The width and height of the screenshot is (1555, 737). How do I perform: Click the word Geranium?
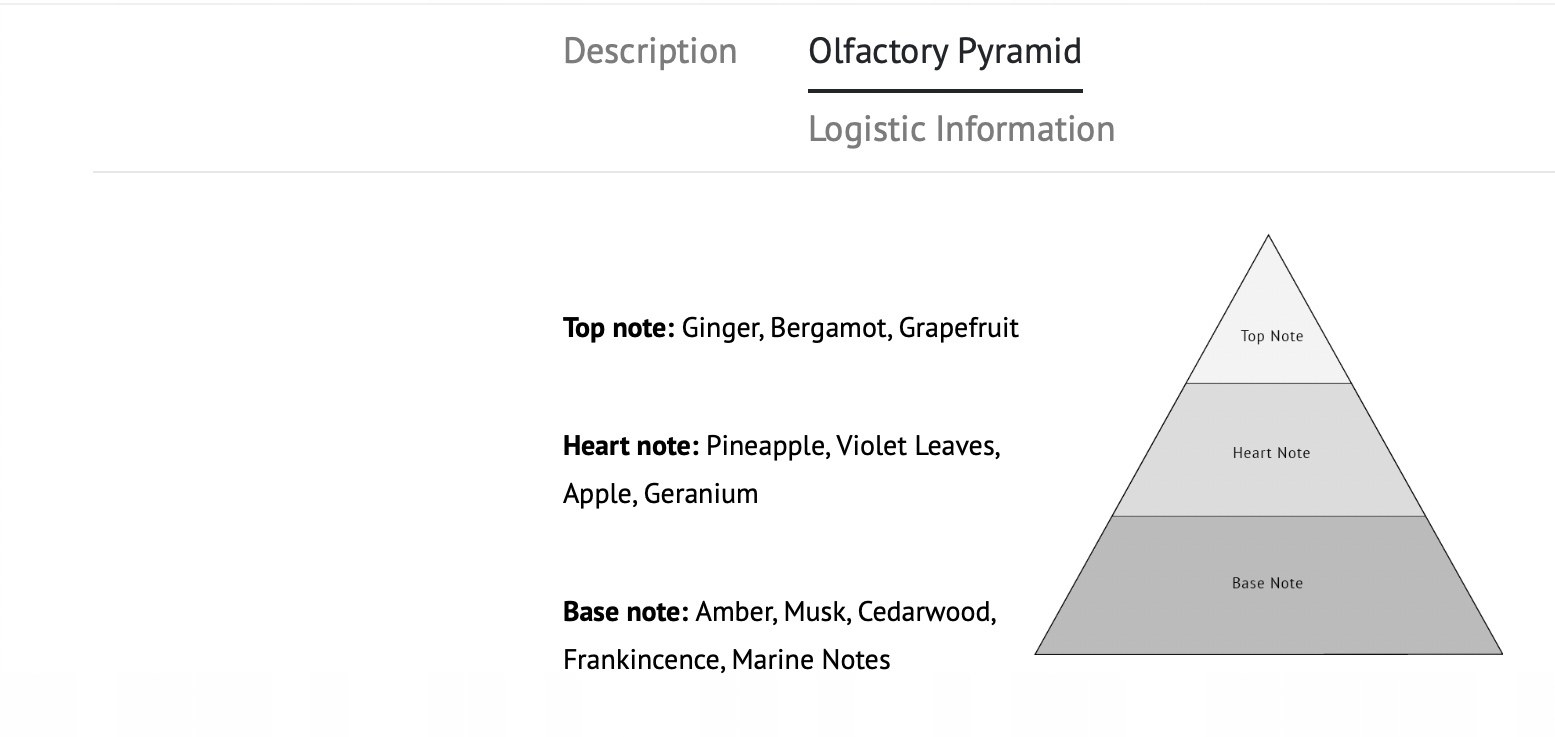pos(700,494)
